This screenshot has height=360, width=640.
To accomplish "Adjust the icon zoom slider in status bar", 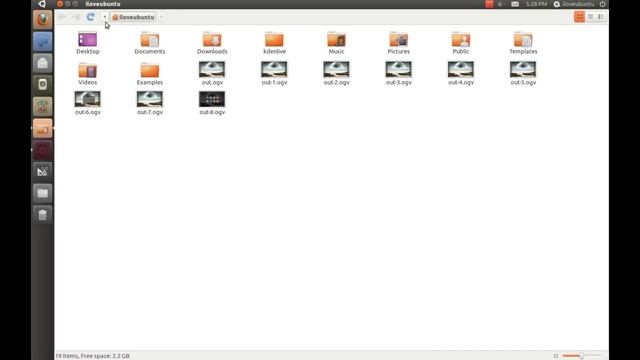I will pos(581,356).
